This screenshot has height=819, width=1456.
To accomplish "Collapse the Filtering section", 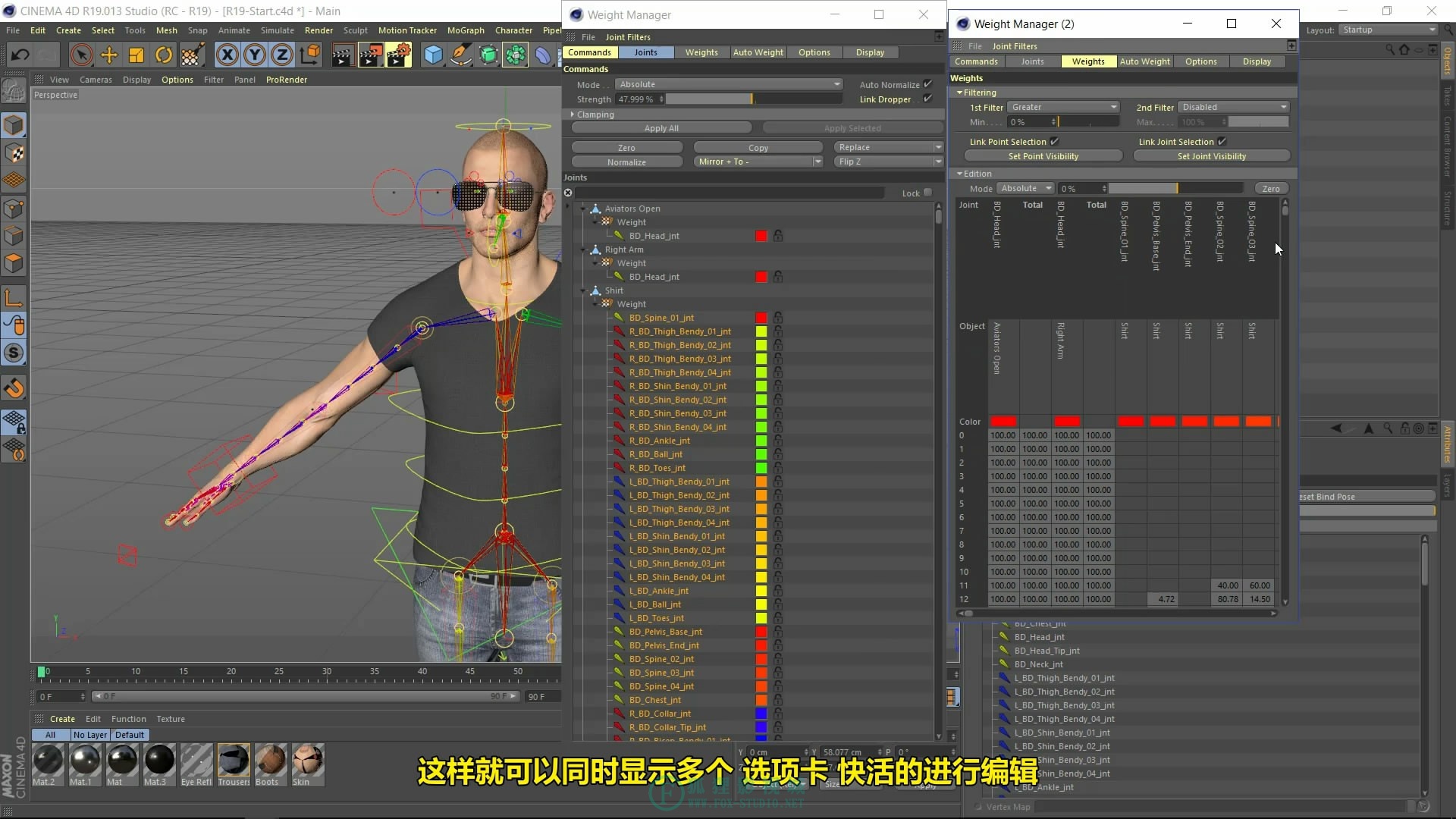I will [959, 93].
